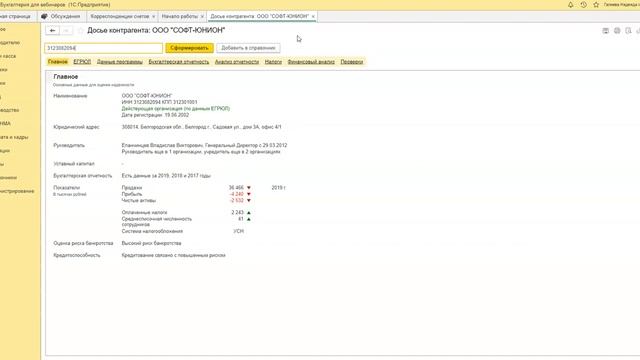
Task: Click the Прибыль value -4 240
Action: [x=237, y=194]
